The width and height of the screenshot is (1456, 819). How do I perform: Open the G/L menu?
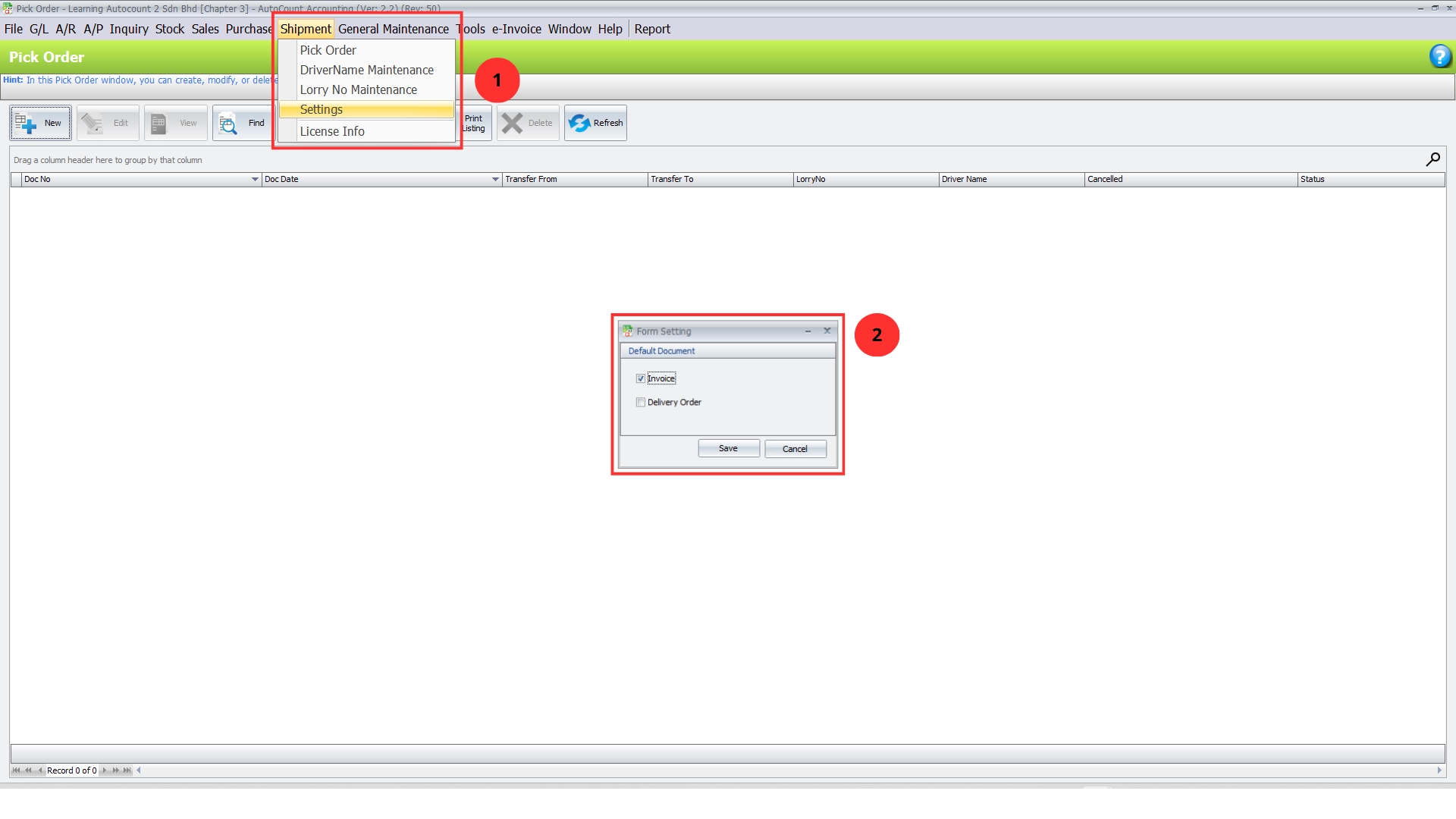(39, 29)
